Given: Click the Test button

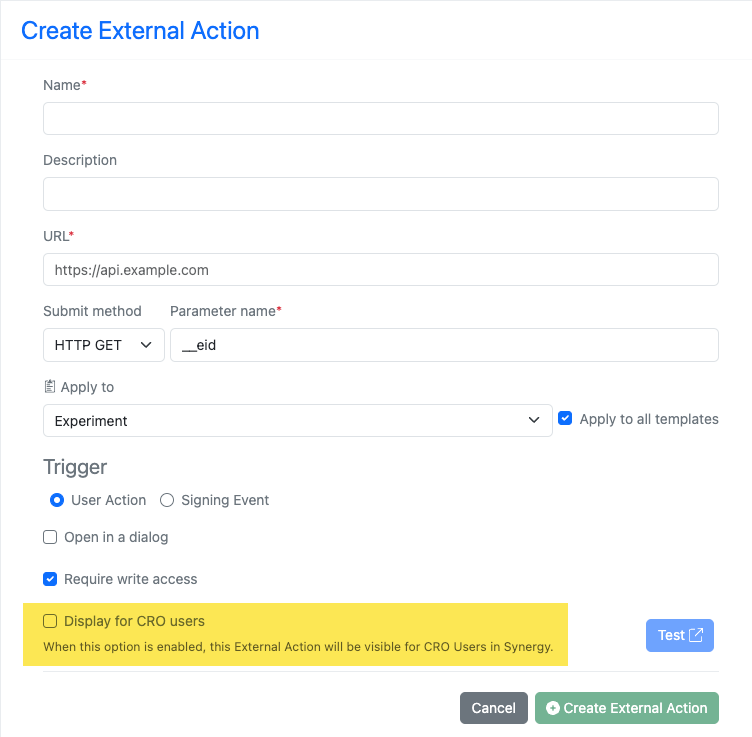Looking at the screenshot, I should coord(680,635).
